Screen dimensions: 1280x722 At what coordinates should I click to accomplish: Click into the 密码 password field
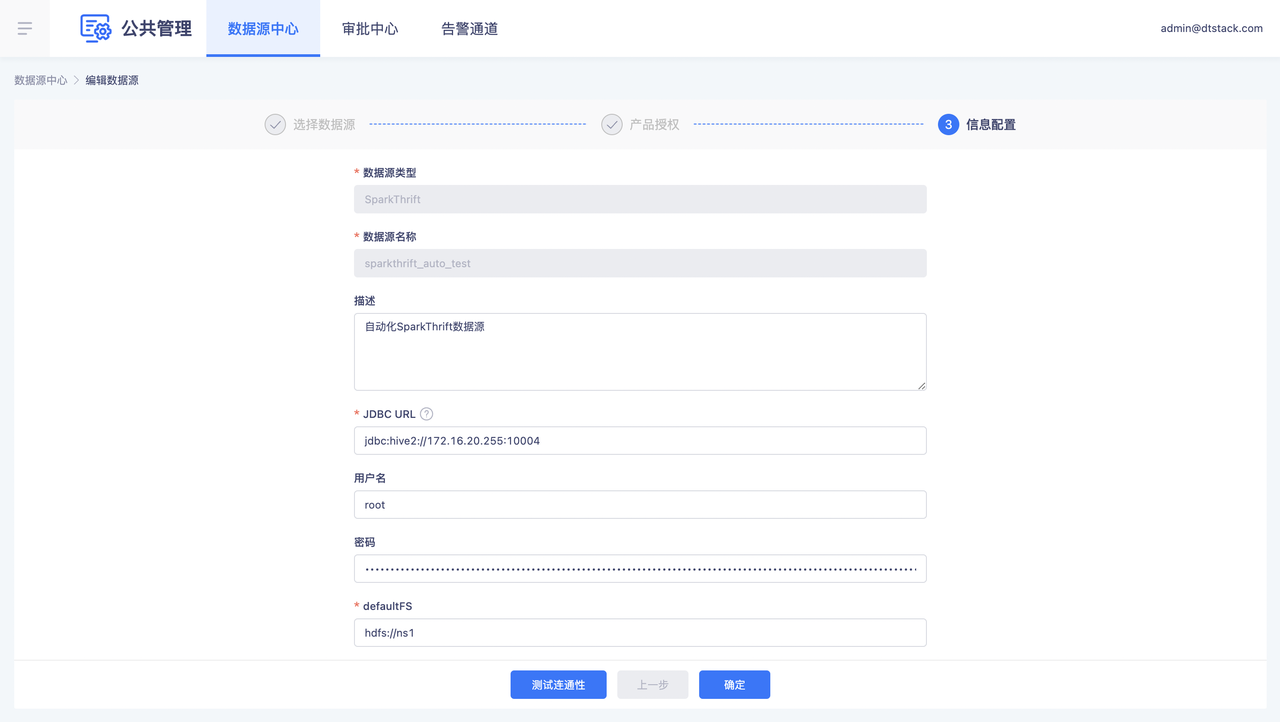click(640, 569)
